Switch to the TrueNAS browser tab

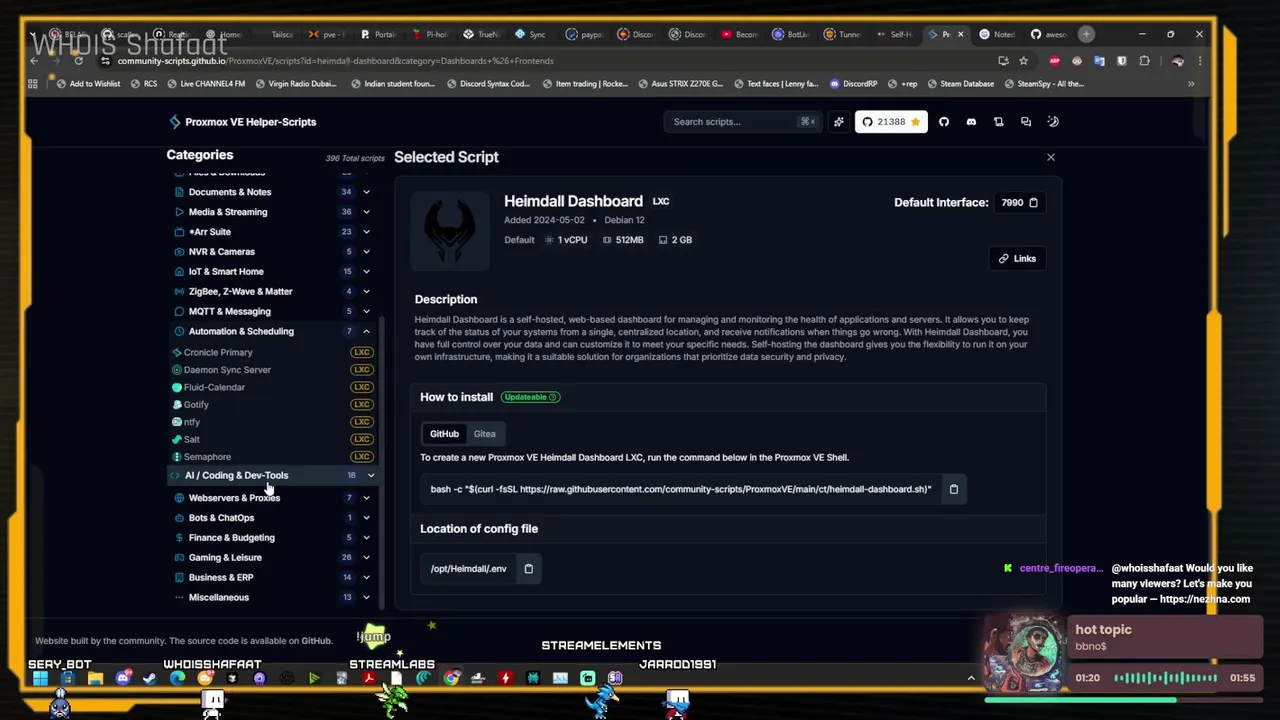483,34
